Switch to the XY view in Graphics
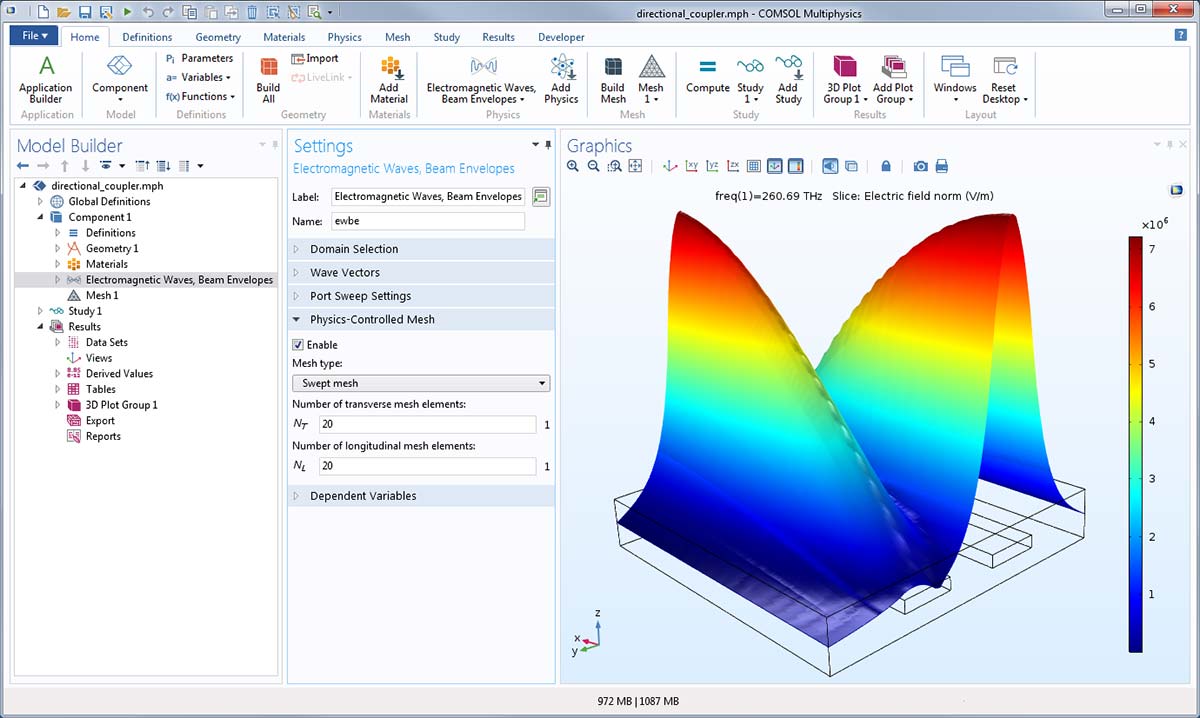Viewport: 1200px width, 718px height. (691, 166)
